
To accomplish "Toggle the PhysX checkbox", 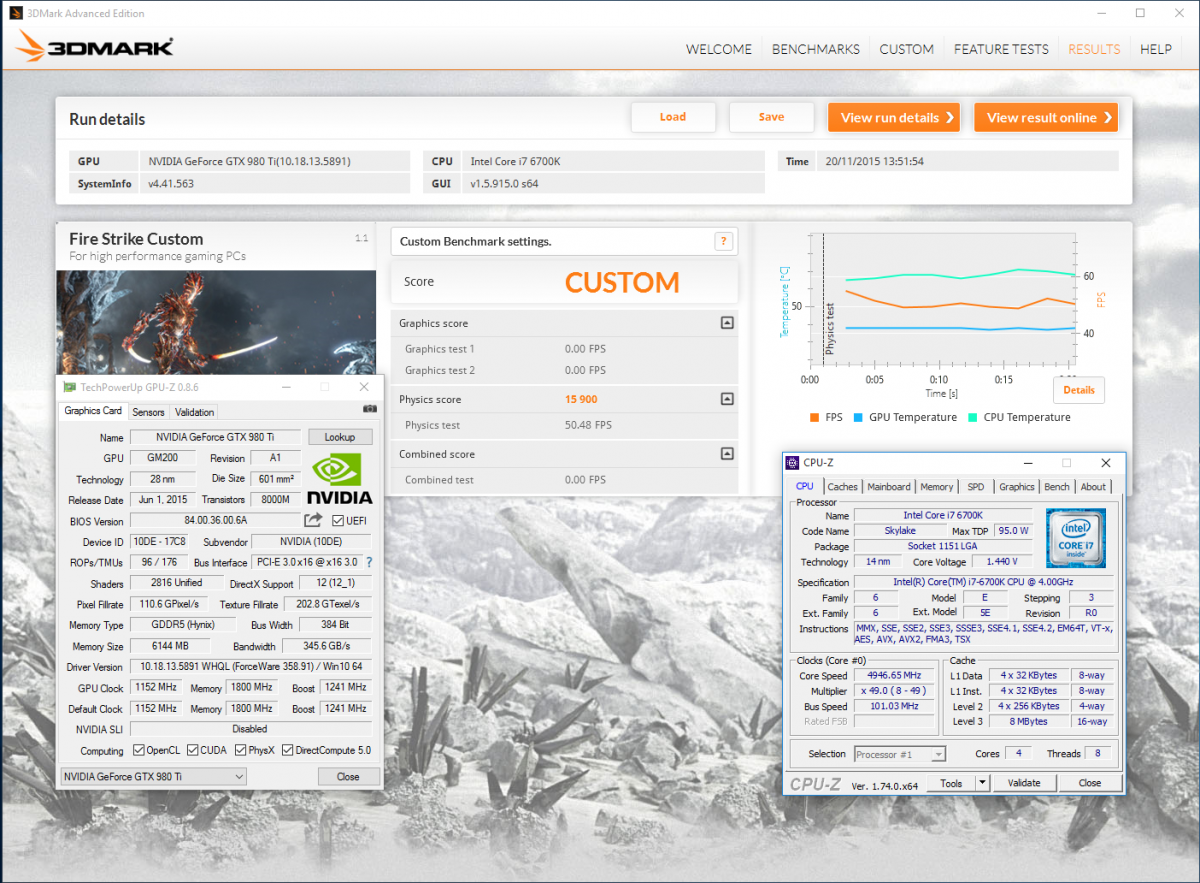I will click(x=240, y=750).
